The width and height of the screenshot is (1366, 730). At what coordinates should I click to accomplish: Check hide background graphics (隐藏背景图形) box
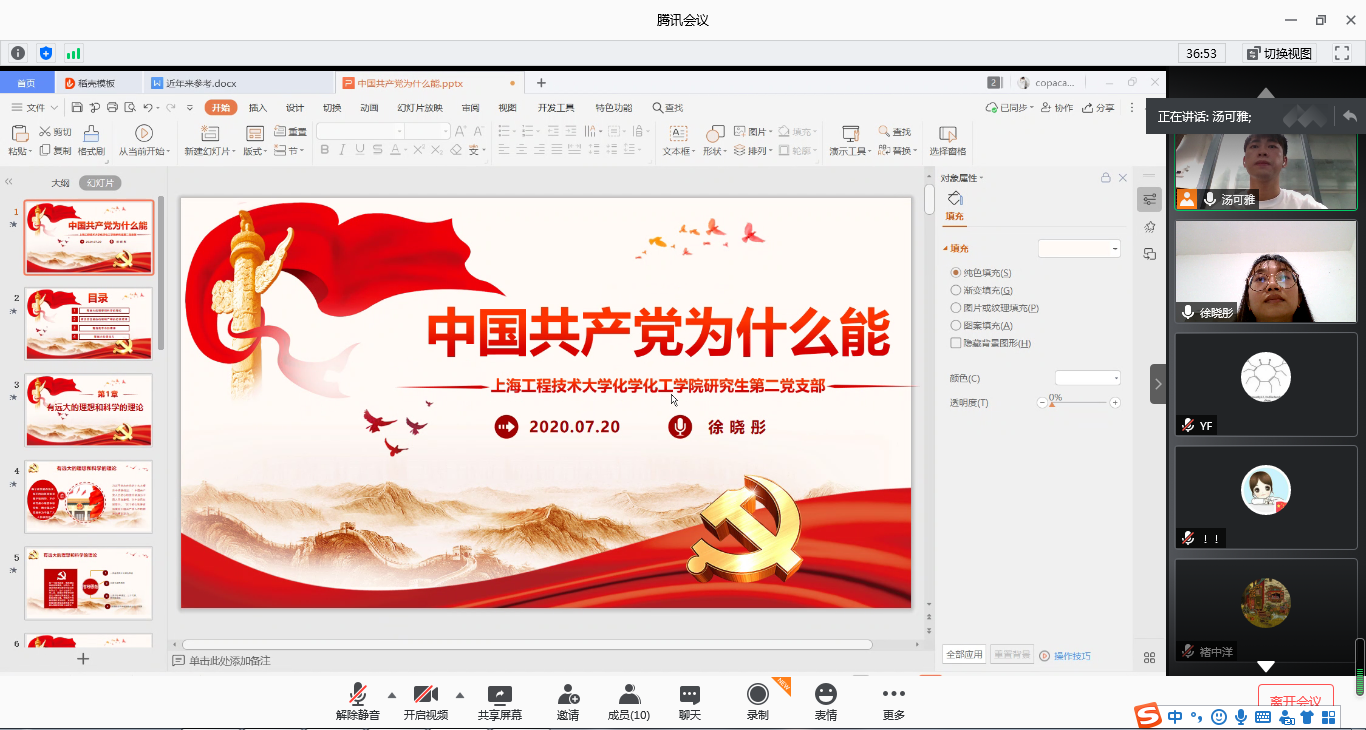(956, 343)
